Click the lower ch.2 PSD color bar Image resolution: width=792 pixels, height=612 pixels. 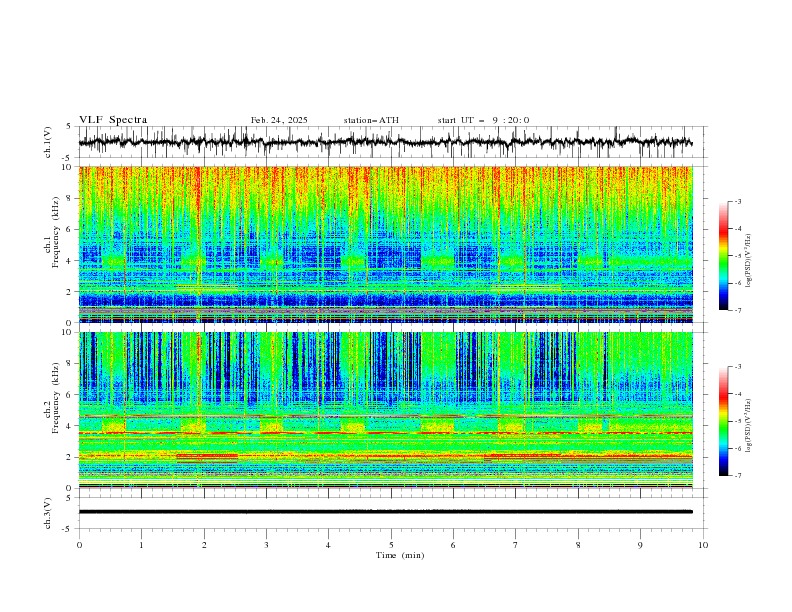[723, 421]
